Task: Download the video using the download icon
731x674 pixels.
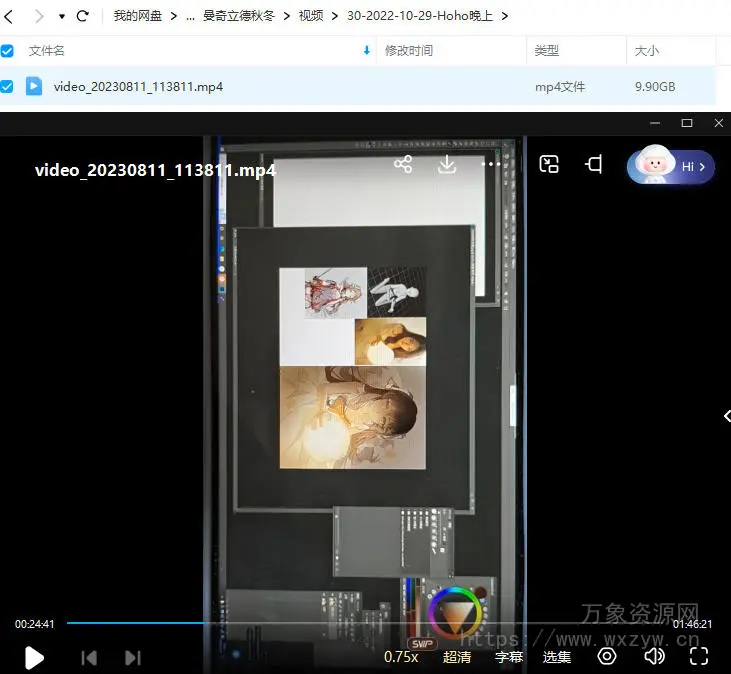Action: pos(447,165)
